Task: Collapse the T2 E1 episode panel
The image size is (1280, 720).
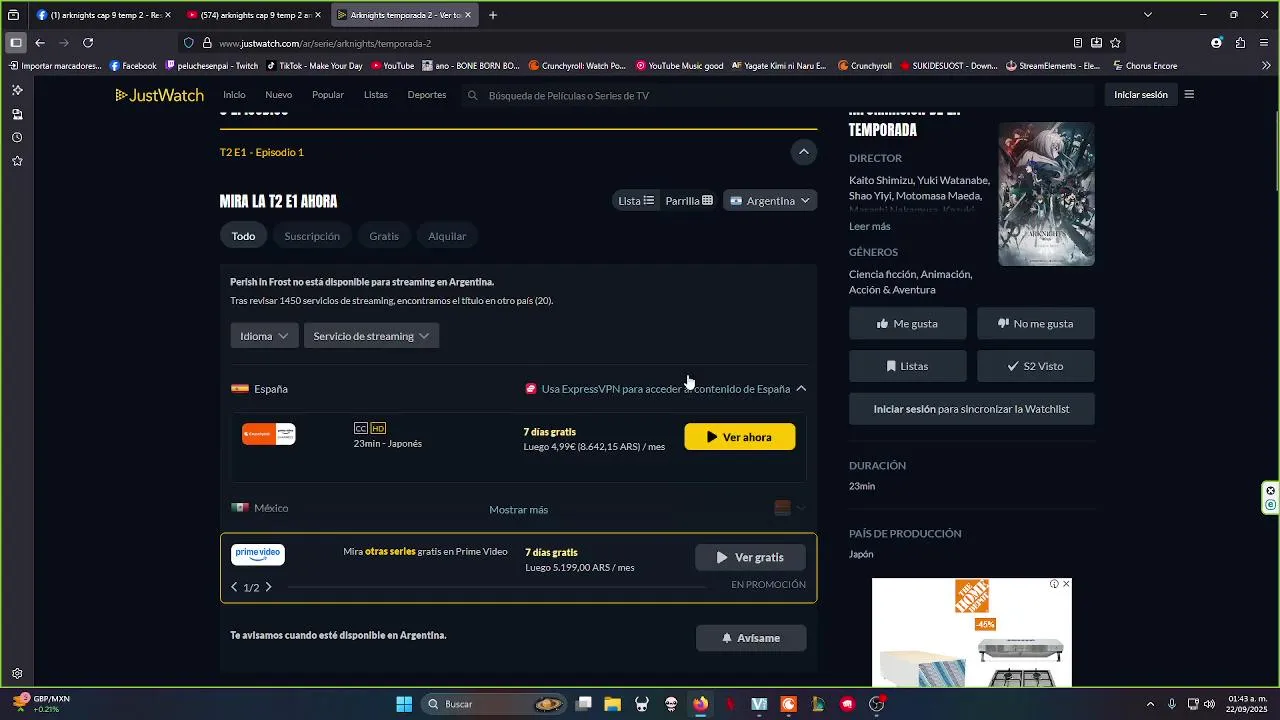Action: tap(803, 152)
